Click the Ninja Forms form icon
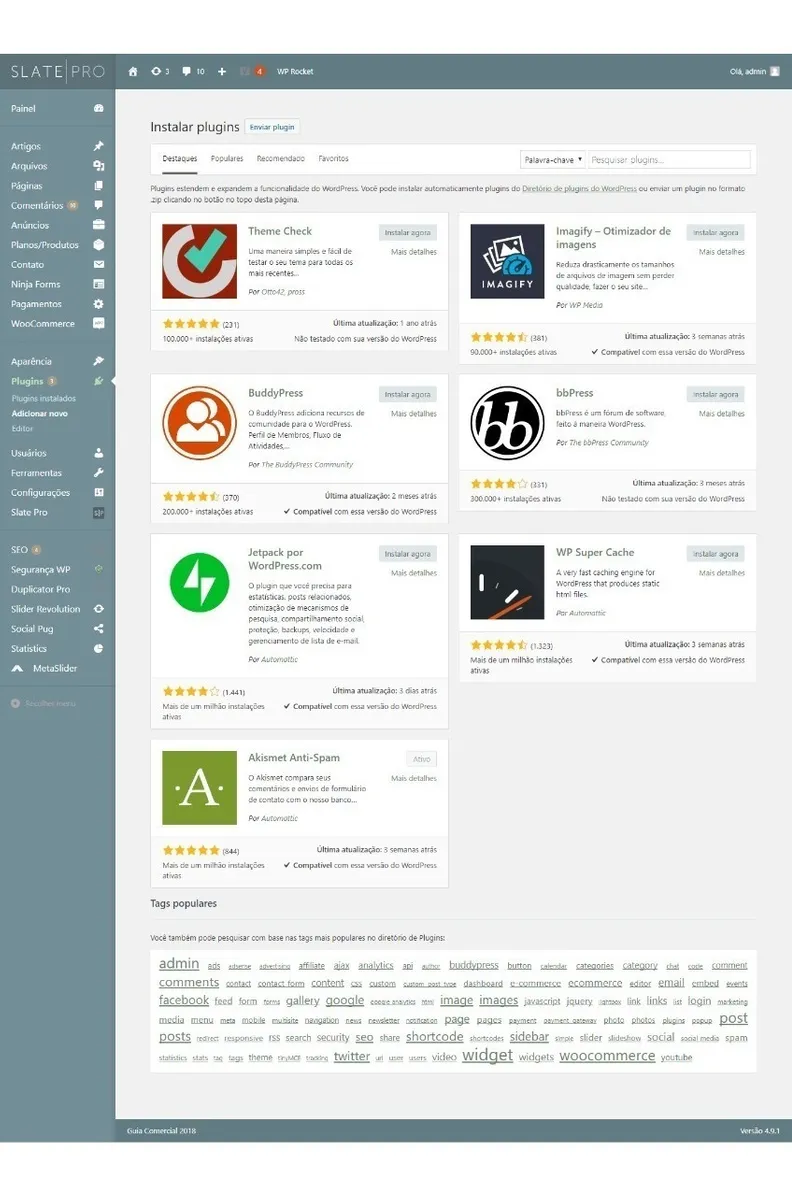Image resolution: width=792 pixels, height=1200 pixels. tap(98, 284)
